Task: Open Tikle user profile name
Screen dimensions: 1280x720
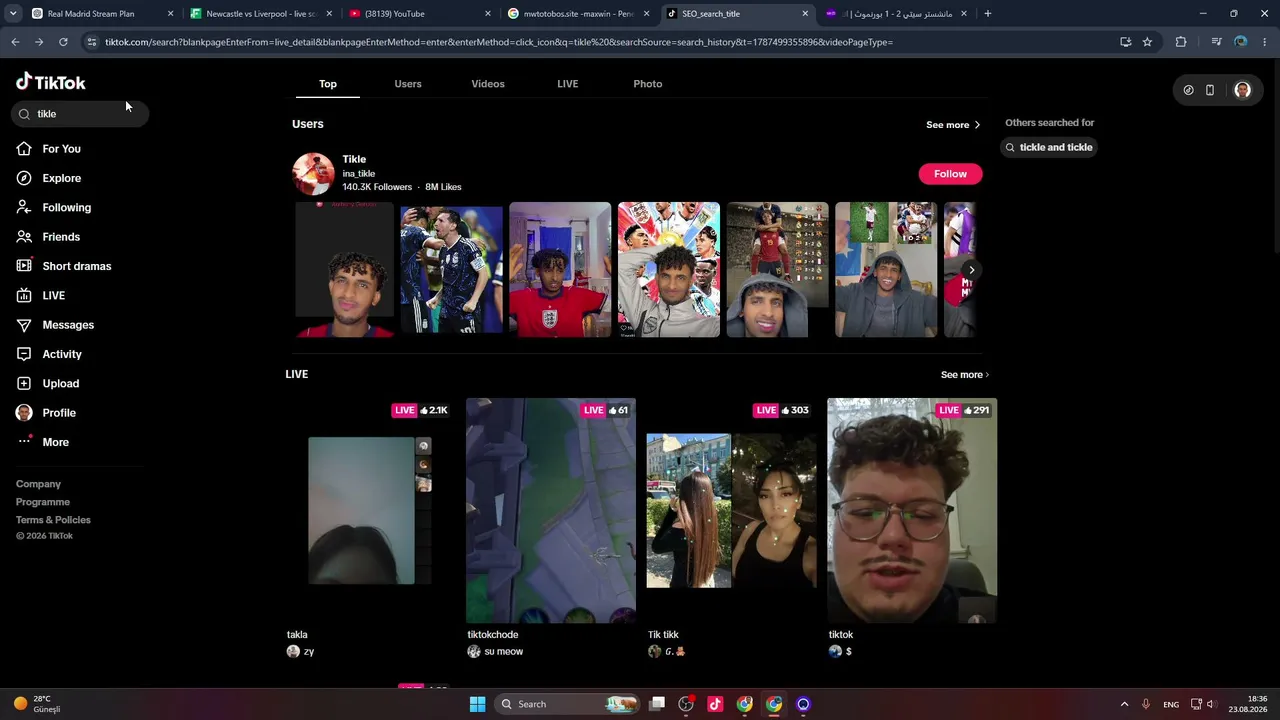Action: pyautogui.click(x=354, y=159)
